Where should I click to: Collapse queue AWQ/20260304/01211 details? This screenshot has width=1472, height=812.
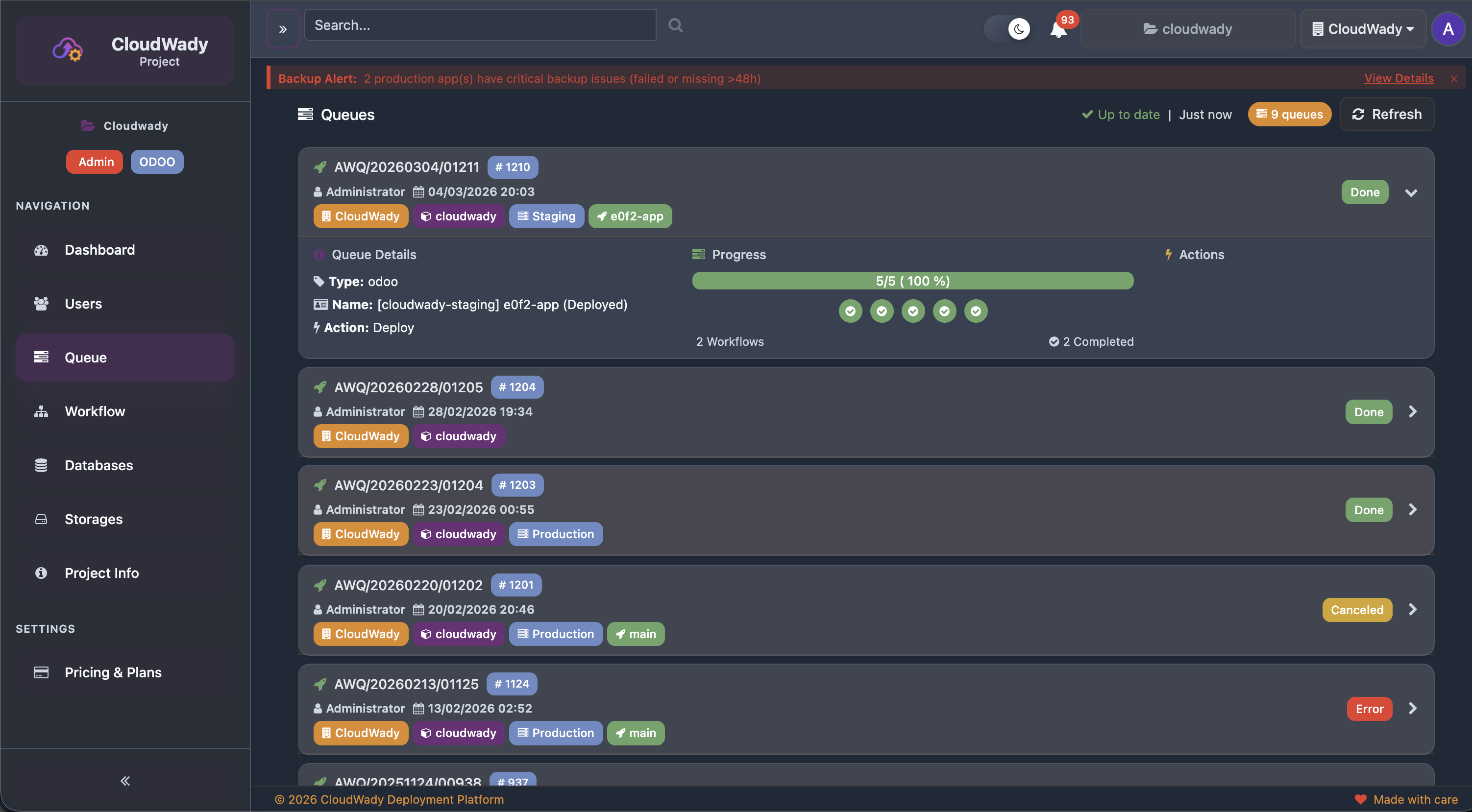(1411, 192)
